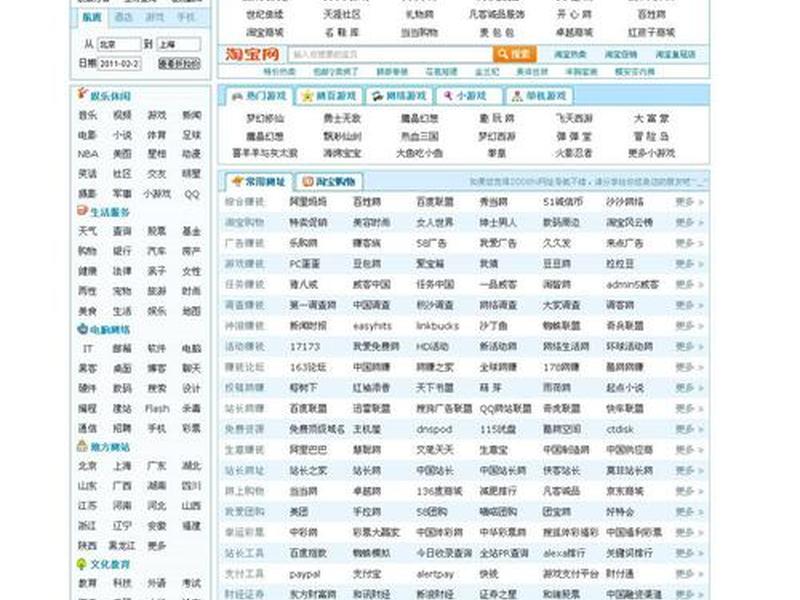Viewport: 800px width, 600px height.
Task: Click NBA in the sidebar
Action: tap(88, 154)
